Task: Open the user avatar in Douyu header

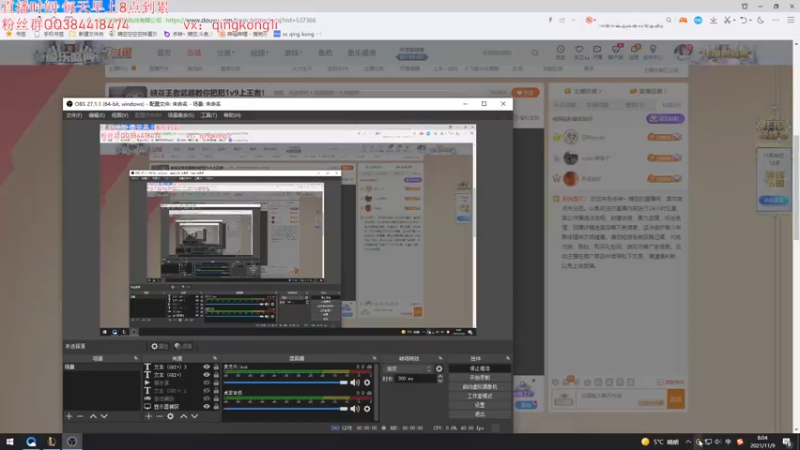Action: pyautogui.click(x=682, y=52)
